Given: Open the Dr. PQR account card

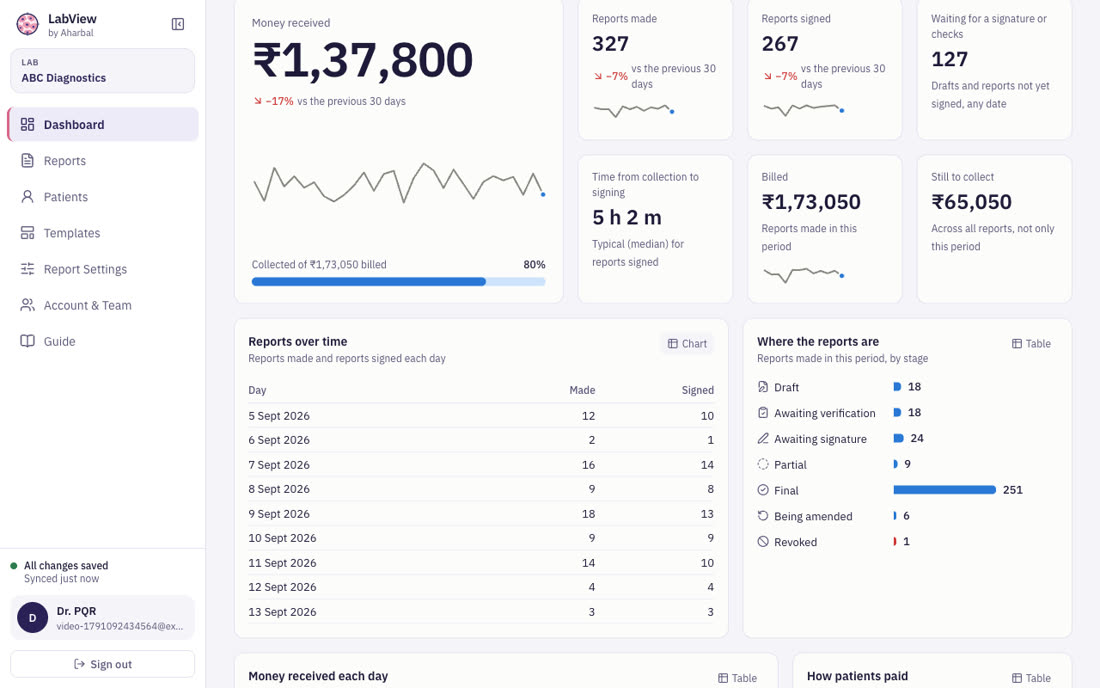Looking at the screenshot, I should 102,618.
